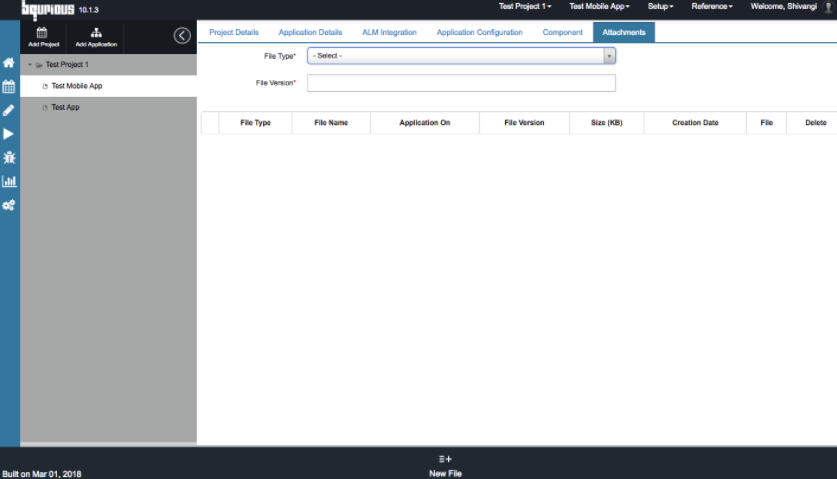Open the play execution icon in sidebar
Screen dimensions: 837x479
click(9, 134)
